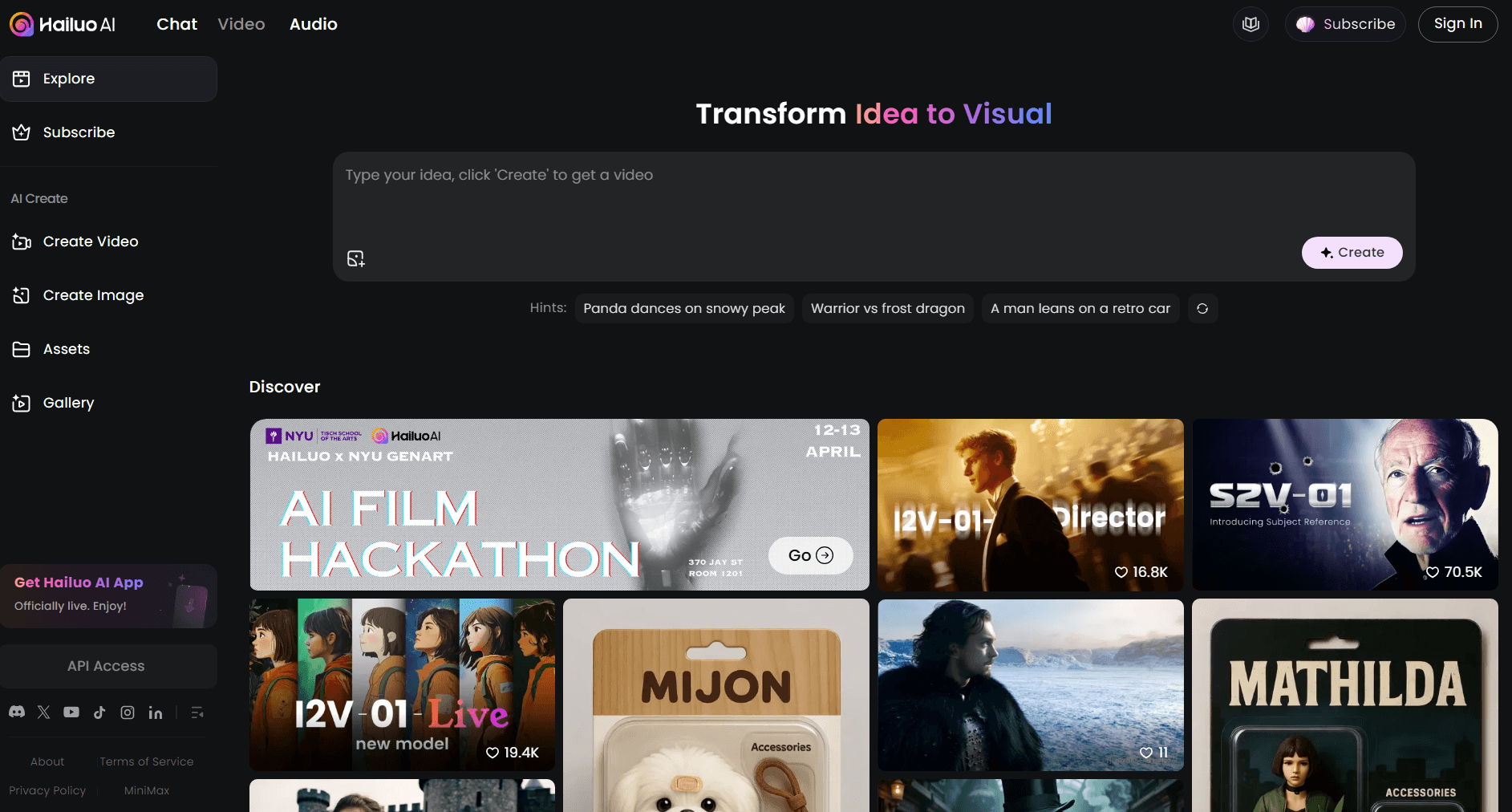Open Explore in the sidebar

(x=108, y=79)
